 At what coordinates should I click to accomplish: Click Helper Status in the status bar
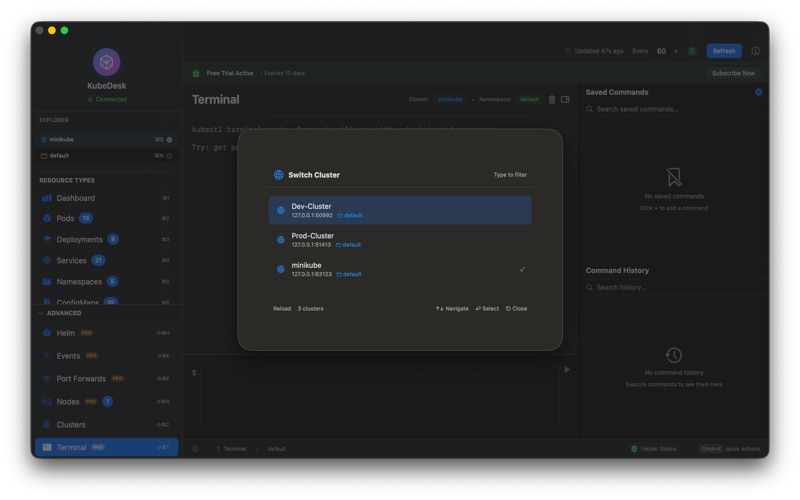click(x=654, y=449)
